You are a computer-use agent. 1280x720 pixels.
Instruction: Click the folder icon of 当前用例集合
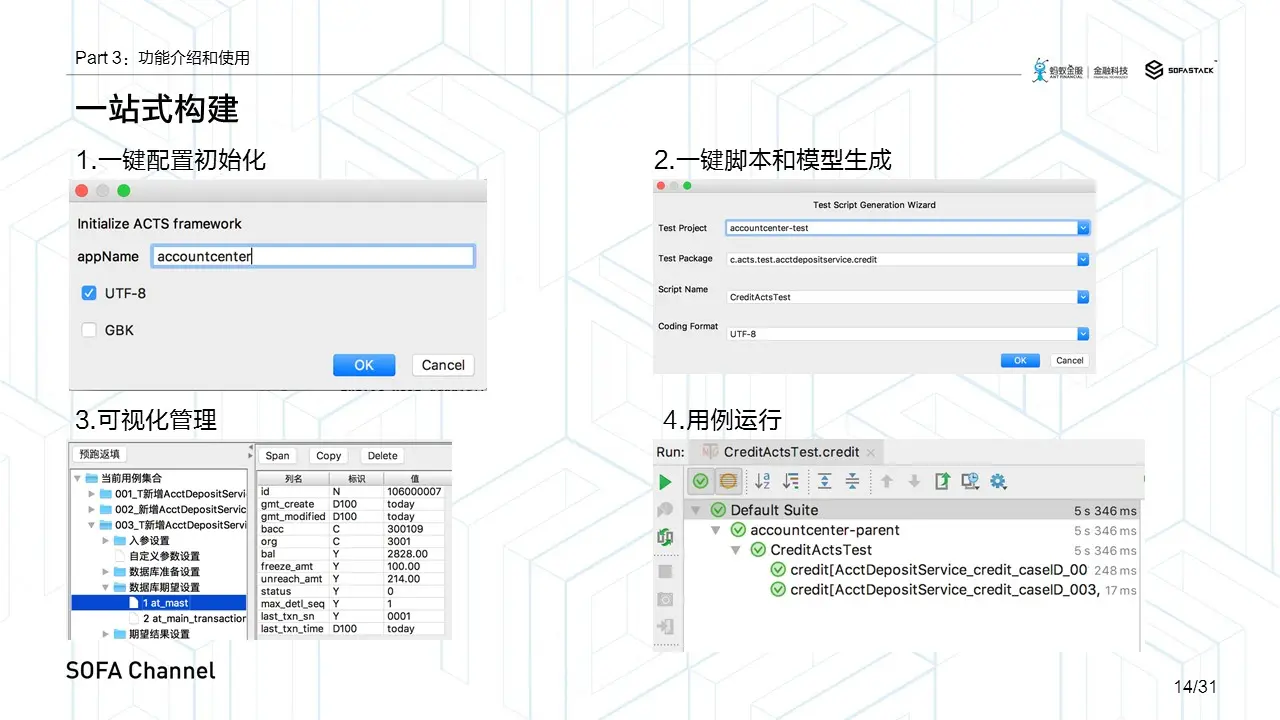tap(92, 479)
